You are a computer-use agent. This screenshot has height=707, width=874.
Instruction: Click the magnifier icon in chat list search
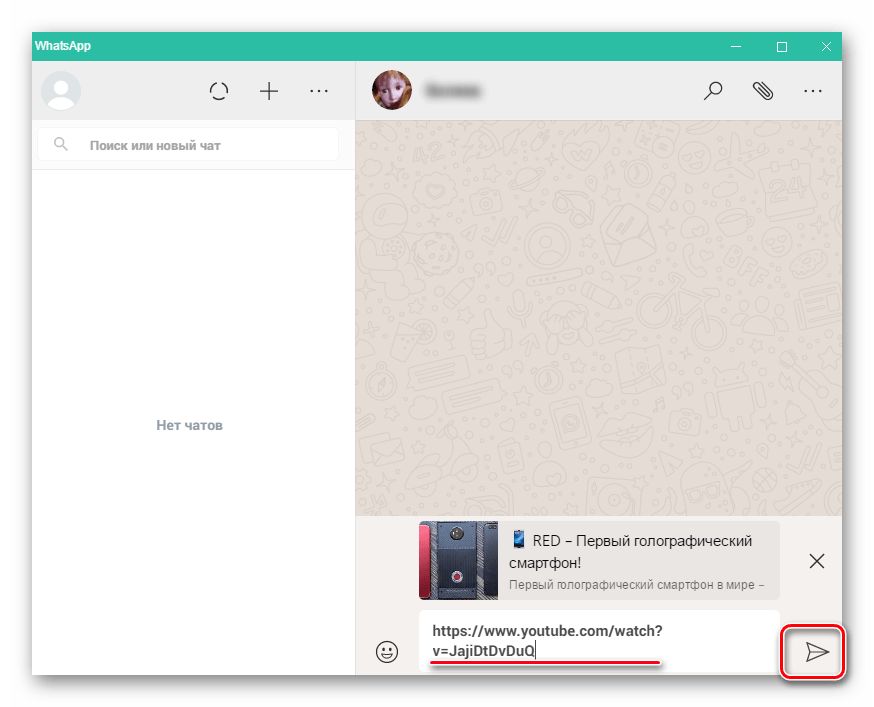61,145
